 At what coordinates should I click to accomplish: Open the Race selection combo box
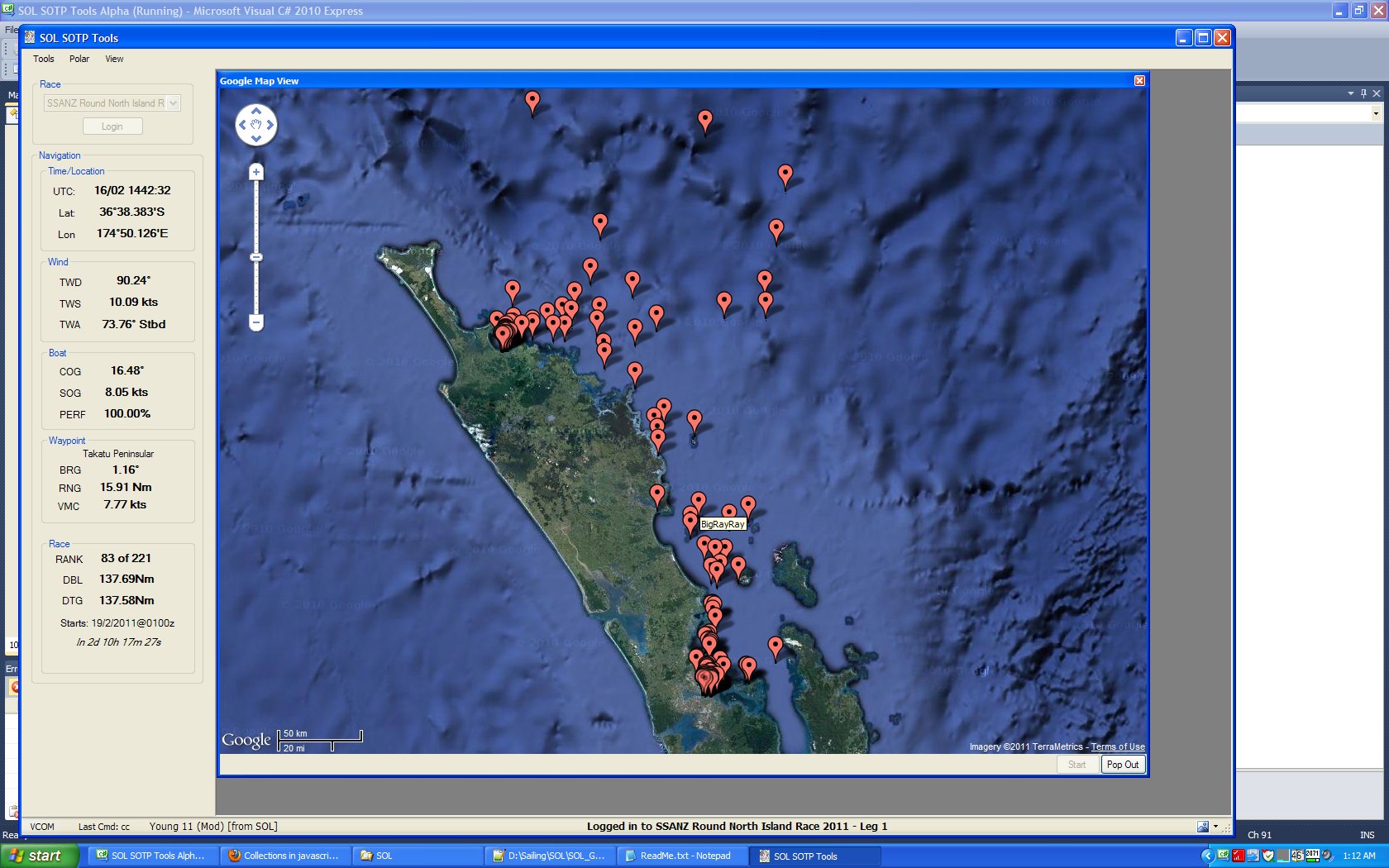112,103
